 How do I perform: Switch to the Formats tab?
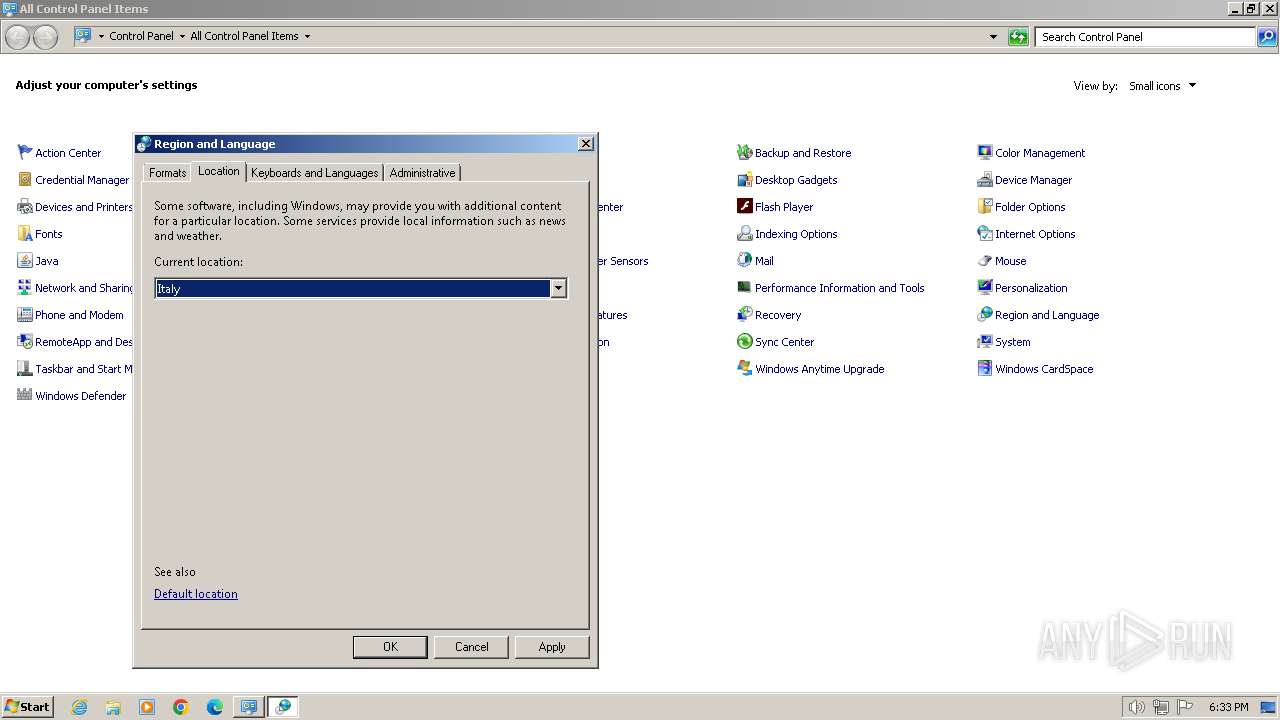167,173
